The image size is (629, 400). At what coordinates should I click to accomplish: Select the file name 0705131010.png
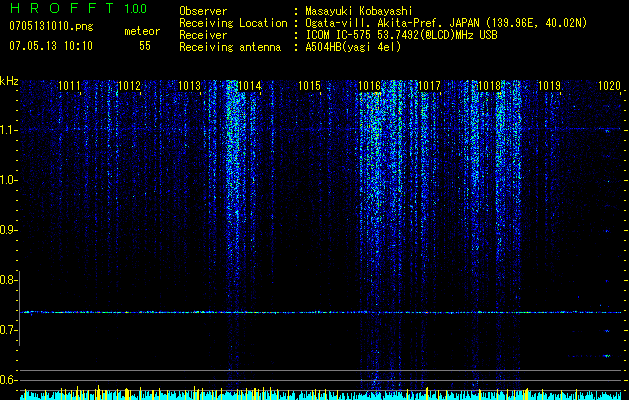click(51, 27)
